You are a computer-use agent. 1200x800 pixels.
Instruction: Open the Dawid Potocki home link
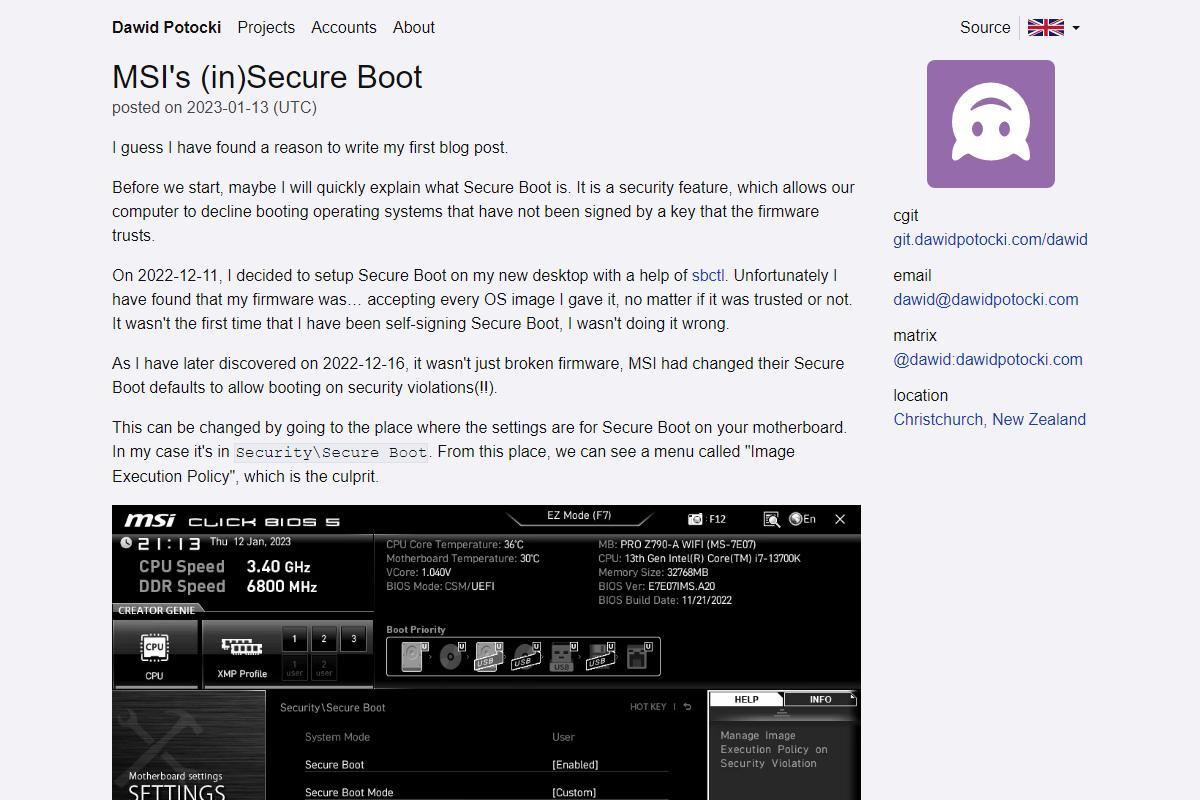tap(166, 28)
